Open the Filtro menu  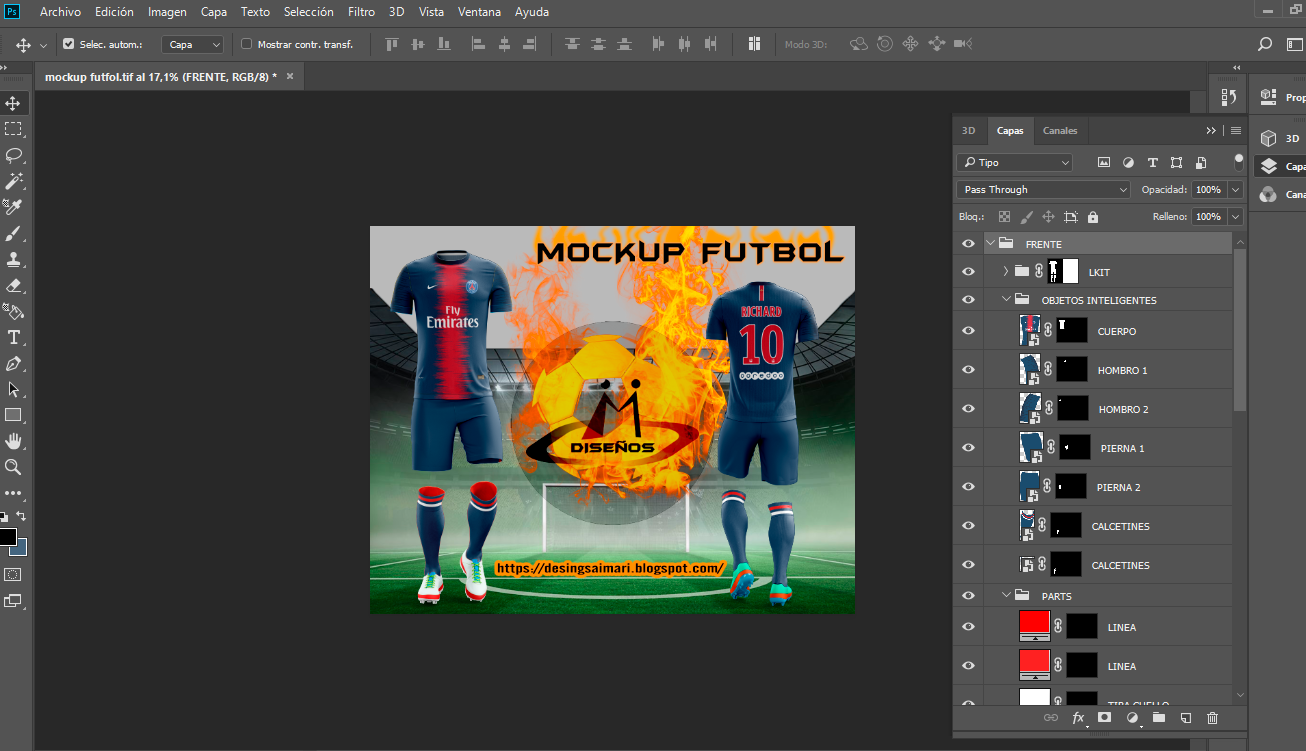[x=361, y=12]
